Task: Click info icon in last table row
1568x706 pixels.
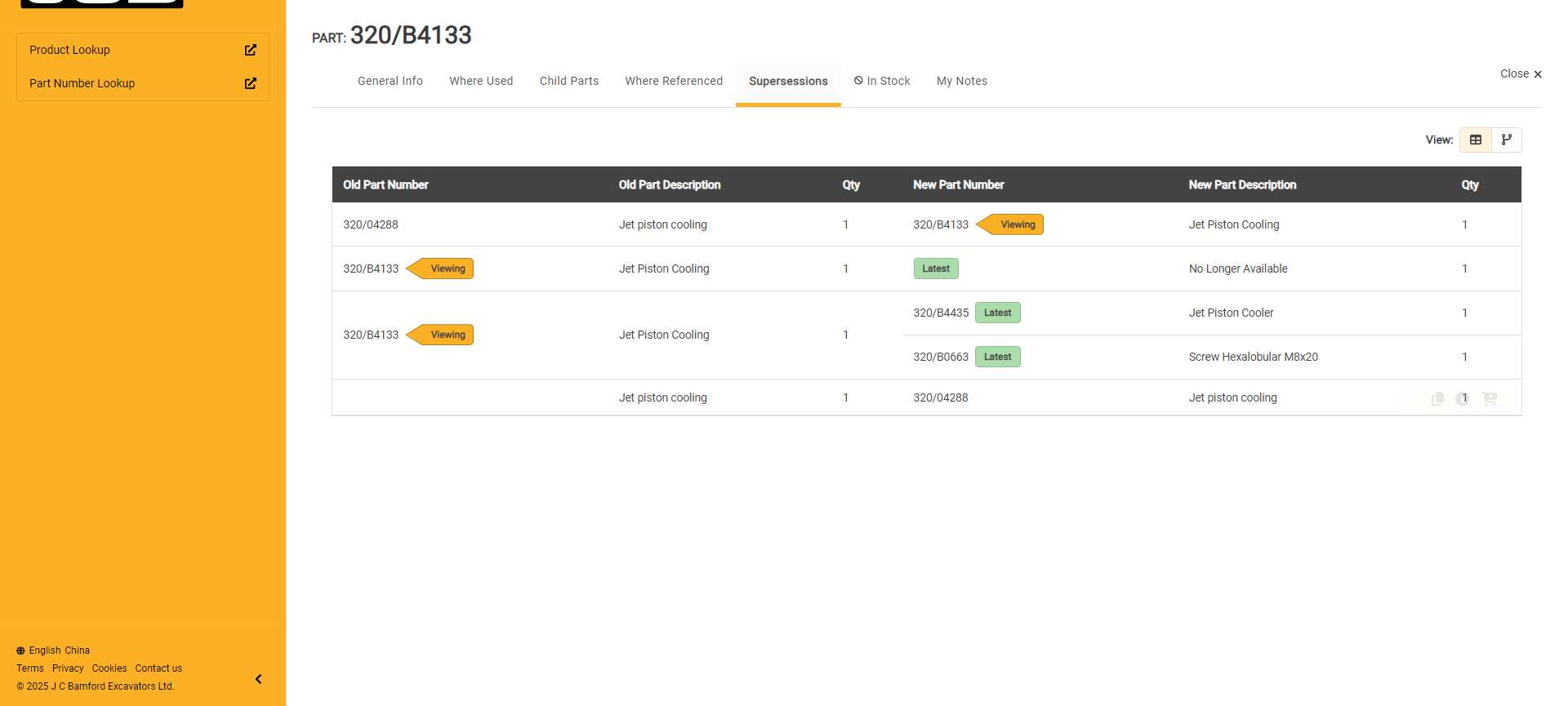Action: [1463, 398]
